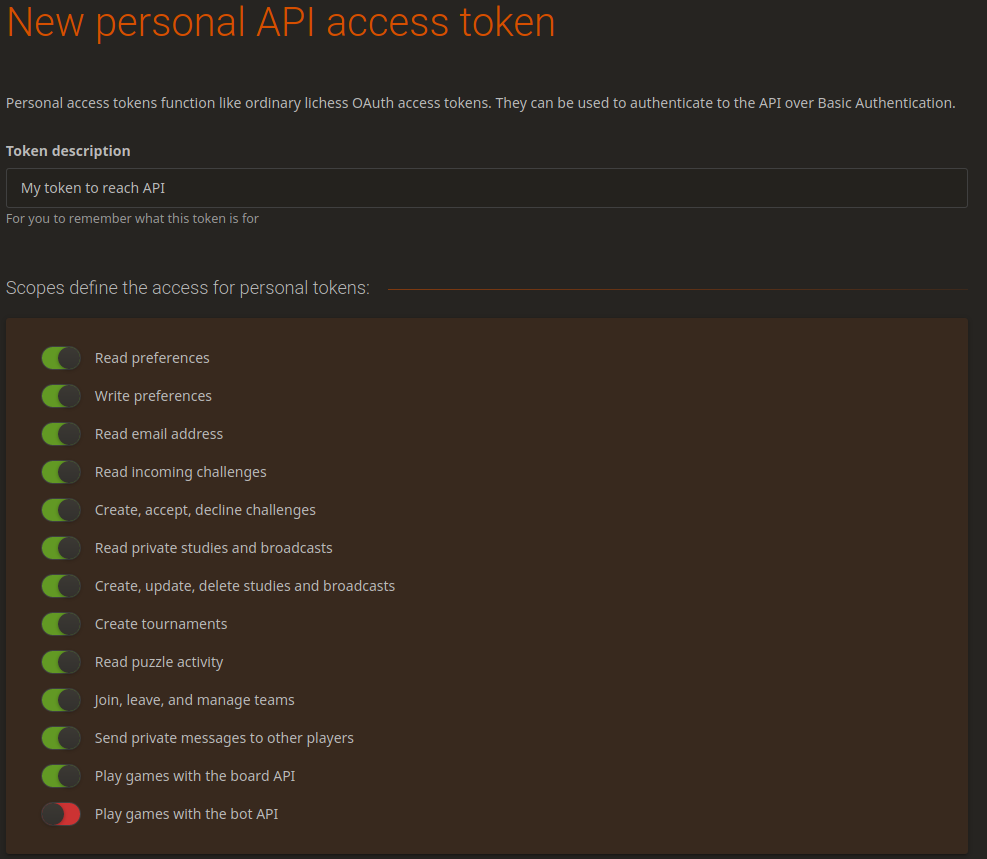Click the "Read puzzle activity" label text

pyautogui.click(x=159, y=662)
